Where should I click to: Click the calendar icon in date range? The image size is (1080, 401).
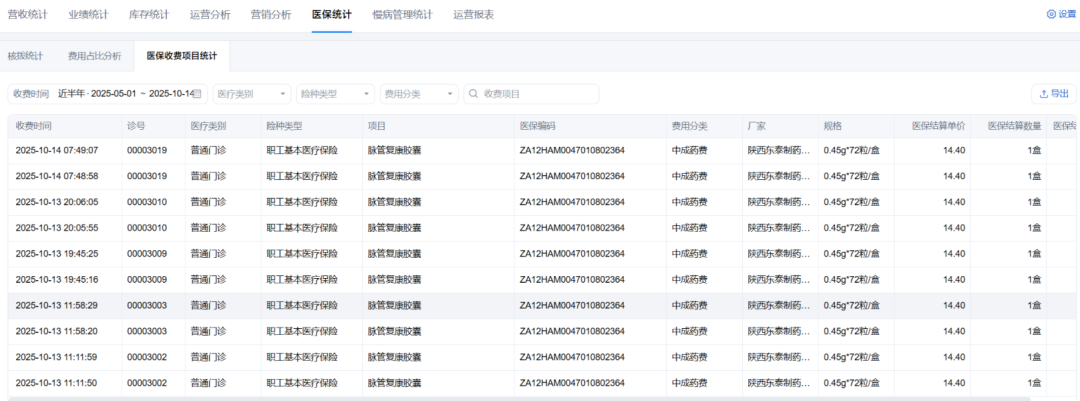click(198, 94)
